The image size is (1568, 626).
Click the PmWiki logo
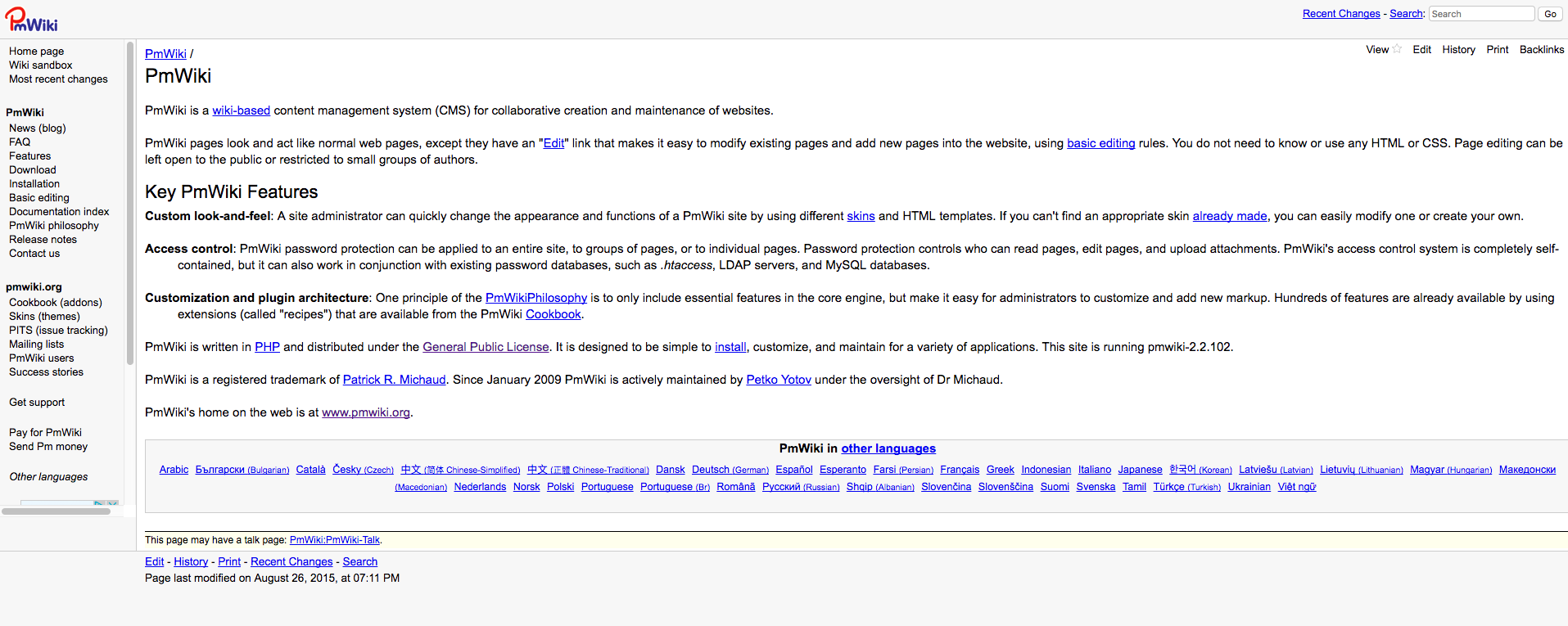[31, 20]
